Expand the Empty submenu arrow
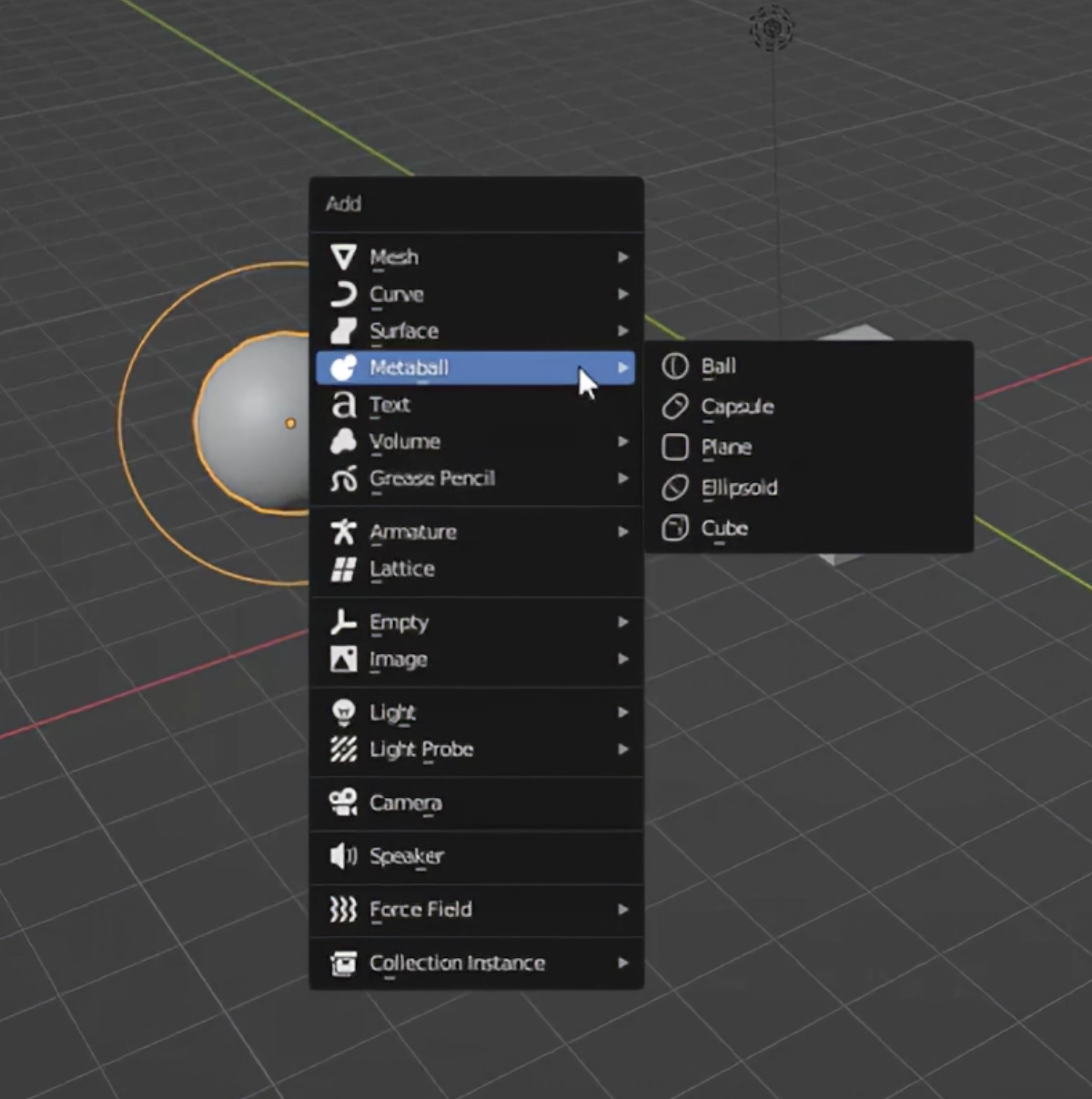Viewport: 1092px width, 1099px height. click(x=623, y=622)
